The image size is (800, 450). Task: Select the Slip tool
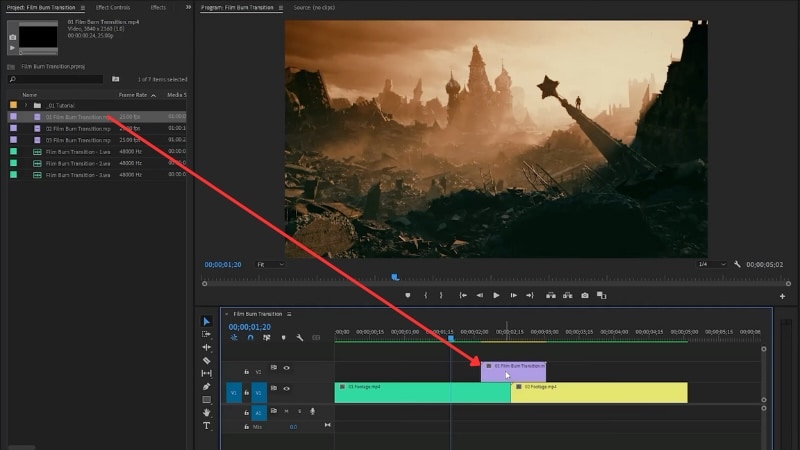pos(207,373)
